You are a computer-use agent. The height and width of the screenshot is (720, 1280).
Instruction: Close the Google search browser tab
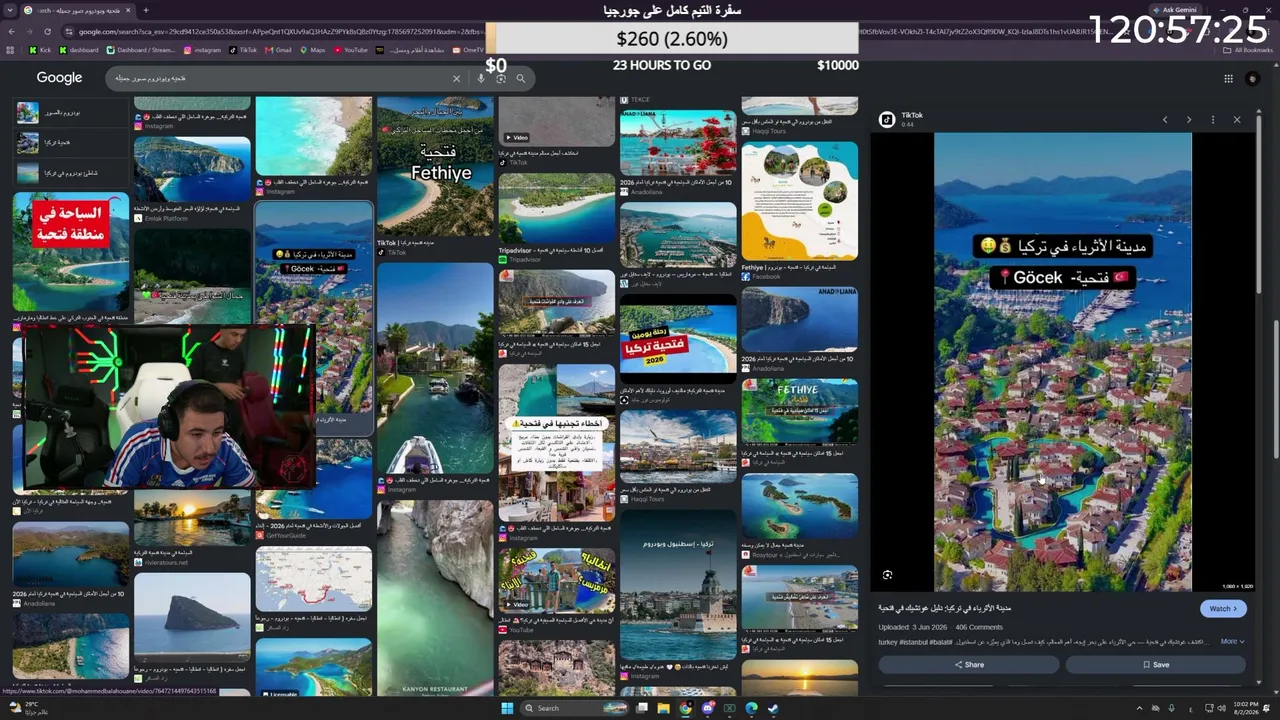127,10
